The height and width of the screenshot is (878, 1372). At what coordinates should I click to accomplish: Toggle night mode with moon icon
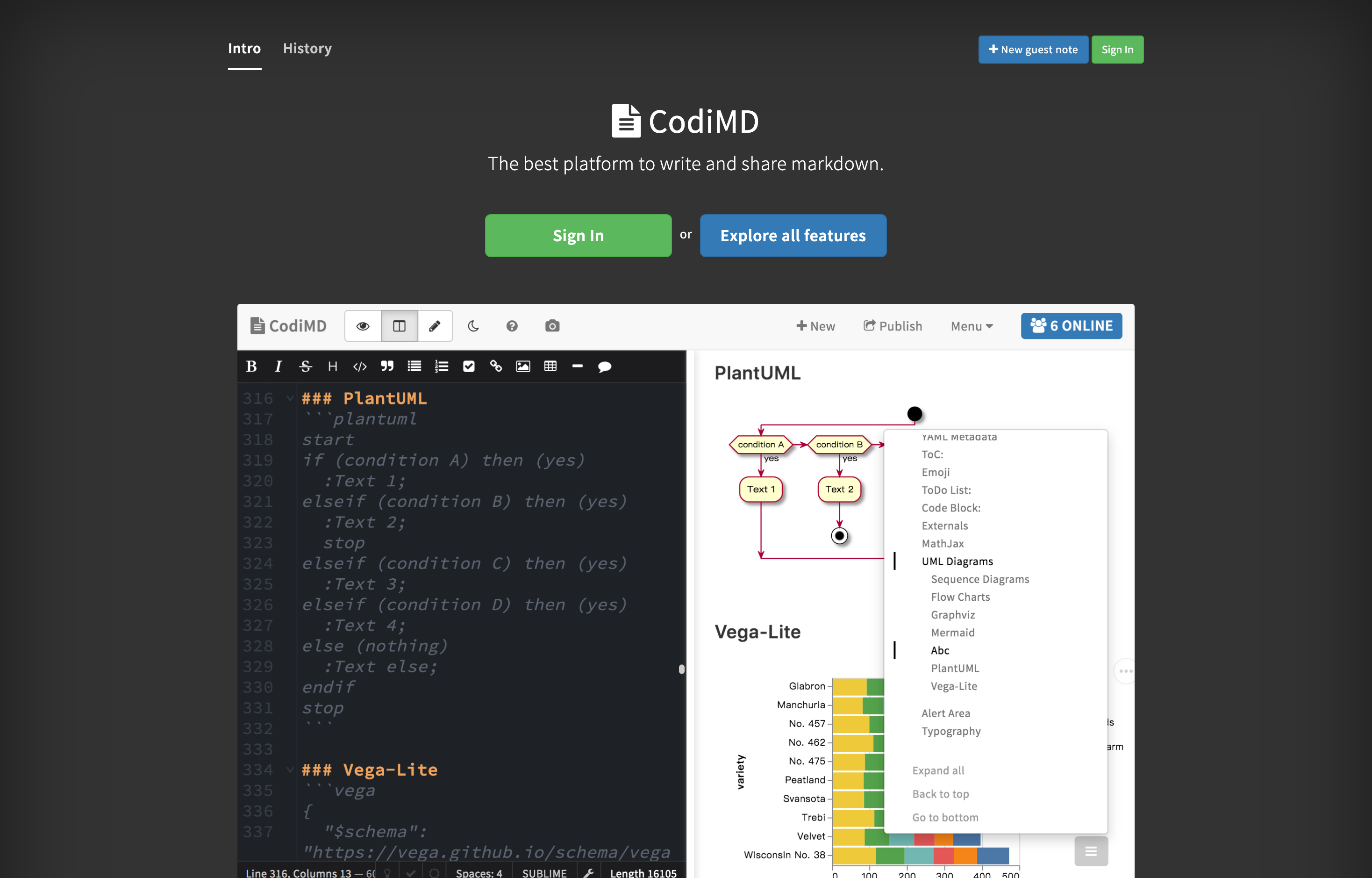pos(473,326)
